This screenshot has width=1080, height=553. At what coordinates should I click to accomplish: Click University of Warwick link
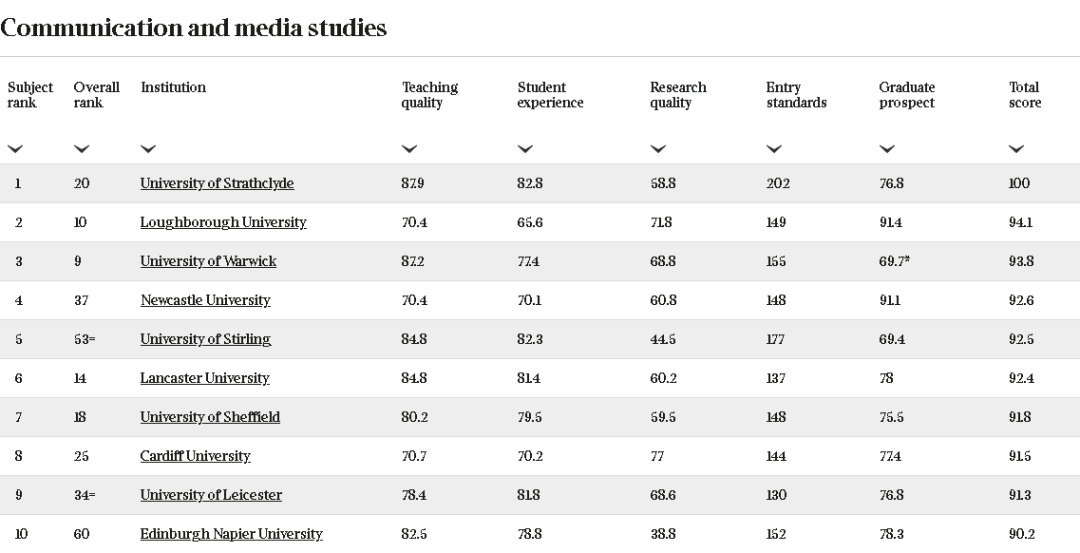pos(208,261)
